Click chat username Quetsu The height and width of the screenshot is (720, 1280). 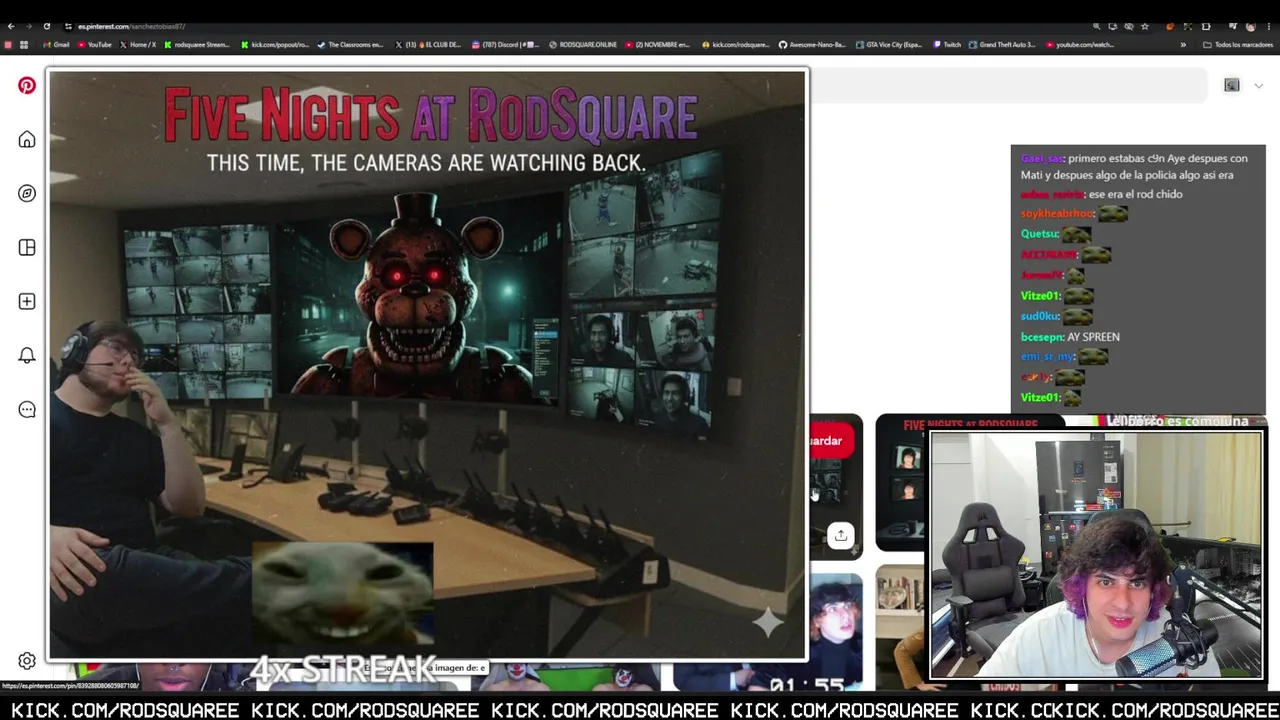click(x=1039, y=234)
